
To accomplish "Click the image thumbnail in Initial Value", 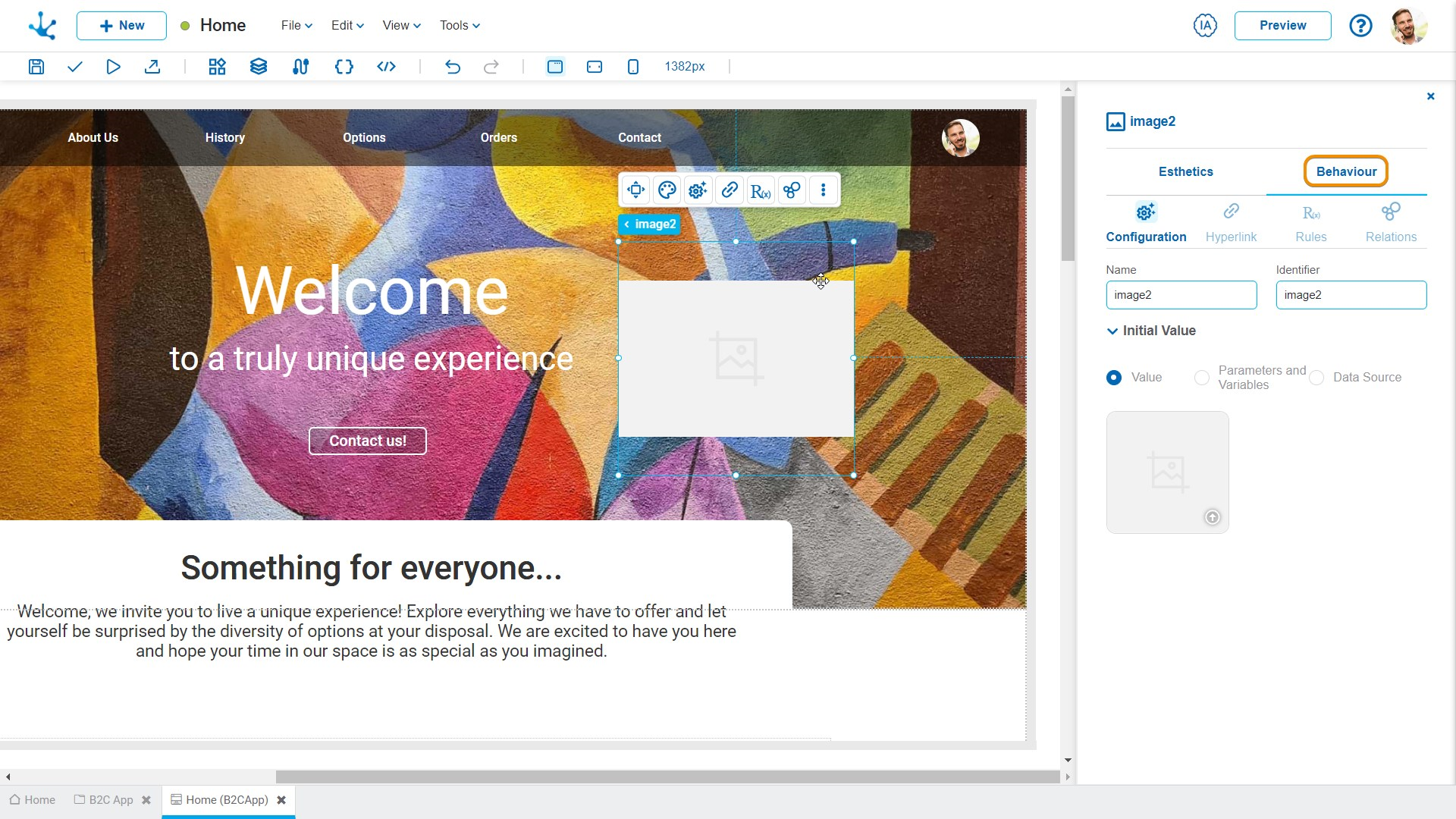I will (1168, 471).
